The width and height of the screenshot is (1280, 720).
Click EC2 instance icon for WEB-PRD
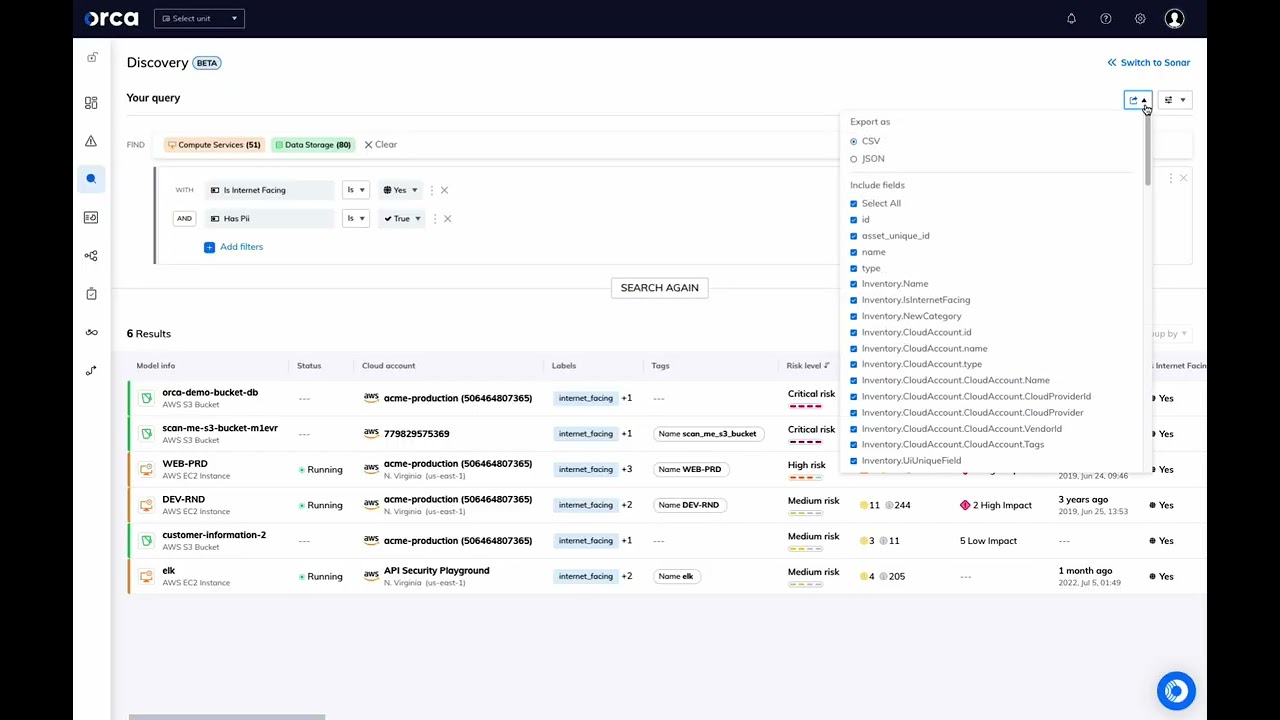coord(146,469)
